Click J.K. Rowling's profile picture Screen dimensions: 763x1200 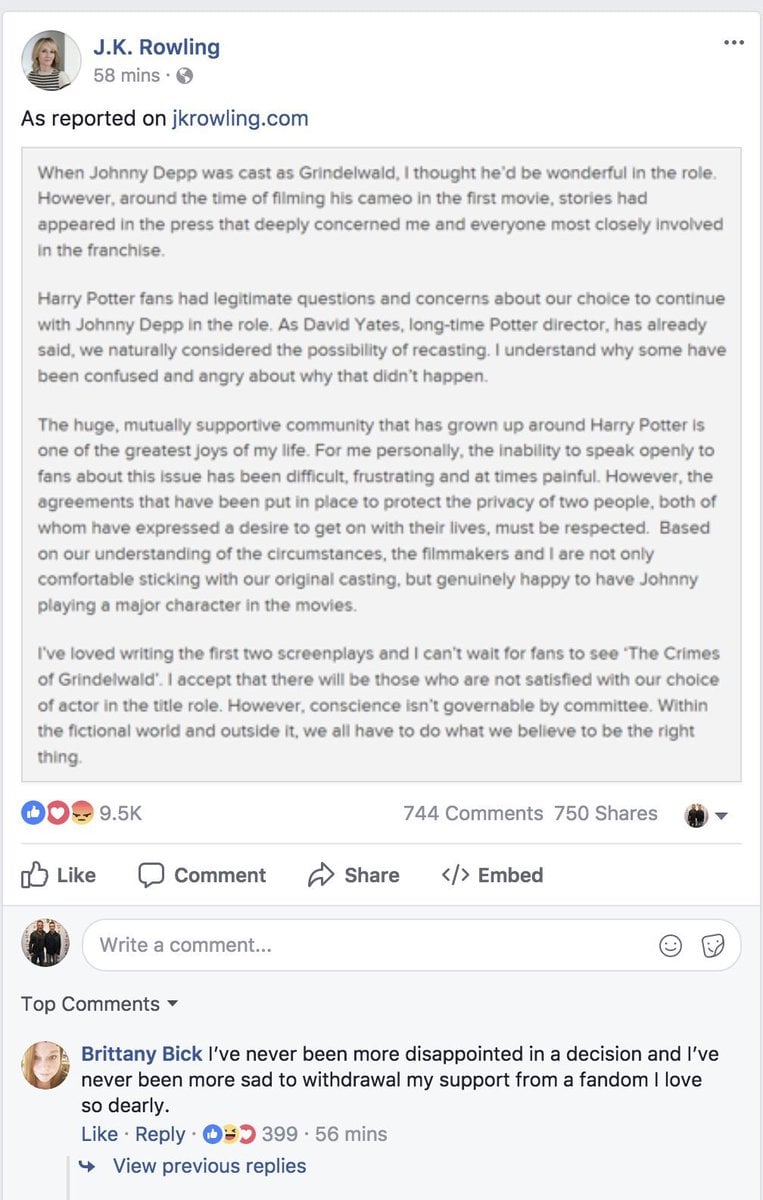tap(51, 60)
